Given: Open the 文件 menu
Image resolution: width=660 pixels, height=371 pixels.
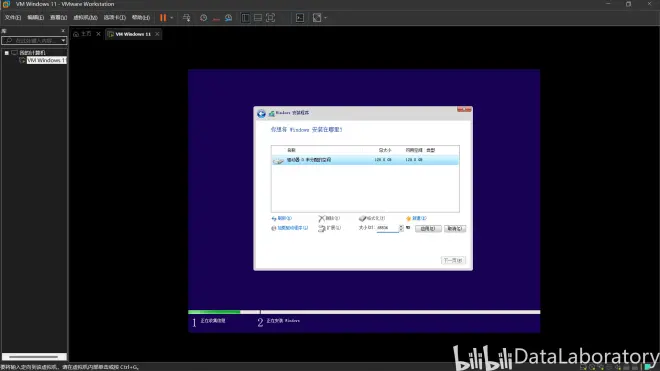Looking at the screenshot, I should [x=13, y=18].
